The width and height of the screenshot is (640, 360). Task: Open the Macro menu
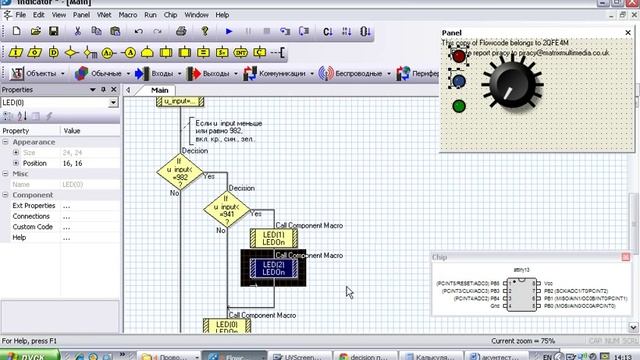point(128,15)
